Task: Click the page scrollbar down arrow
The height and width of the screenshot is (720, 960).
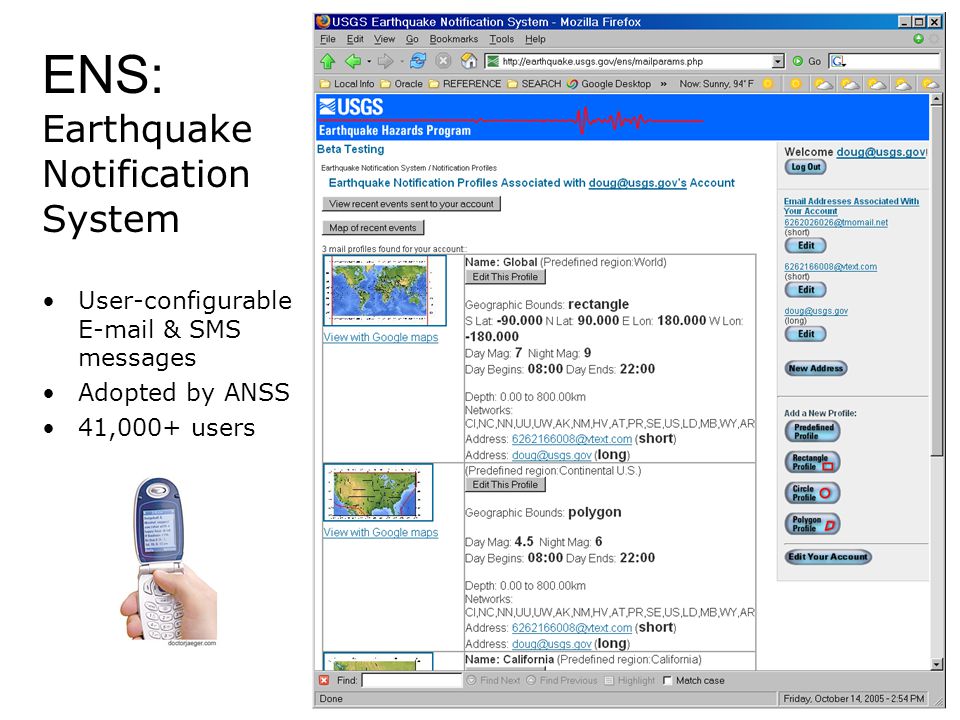Action: pyautogui.click(x=936, y=664)
